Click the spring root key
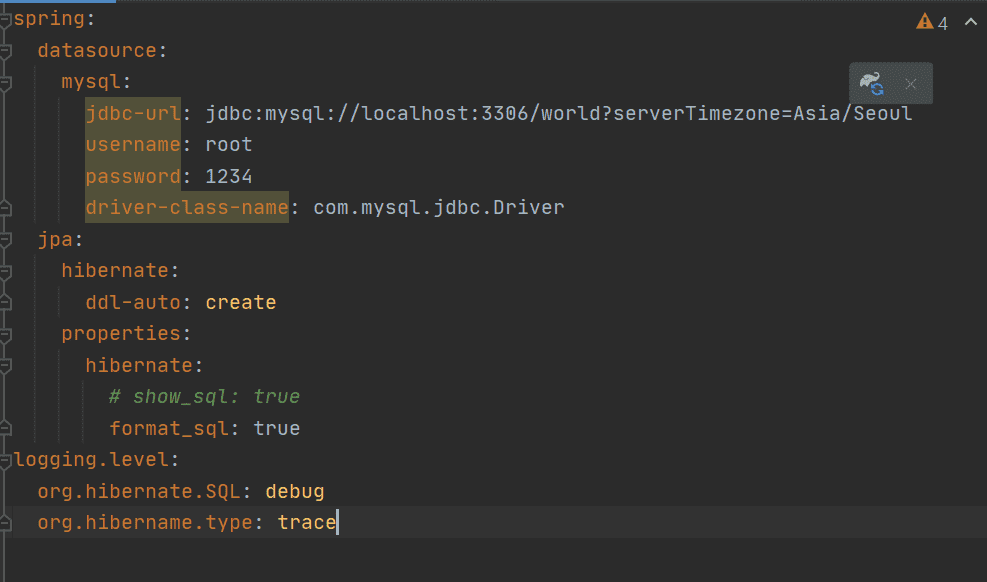Viewport: 987px width, 582px height. click(x=49, y=19)
